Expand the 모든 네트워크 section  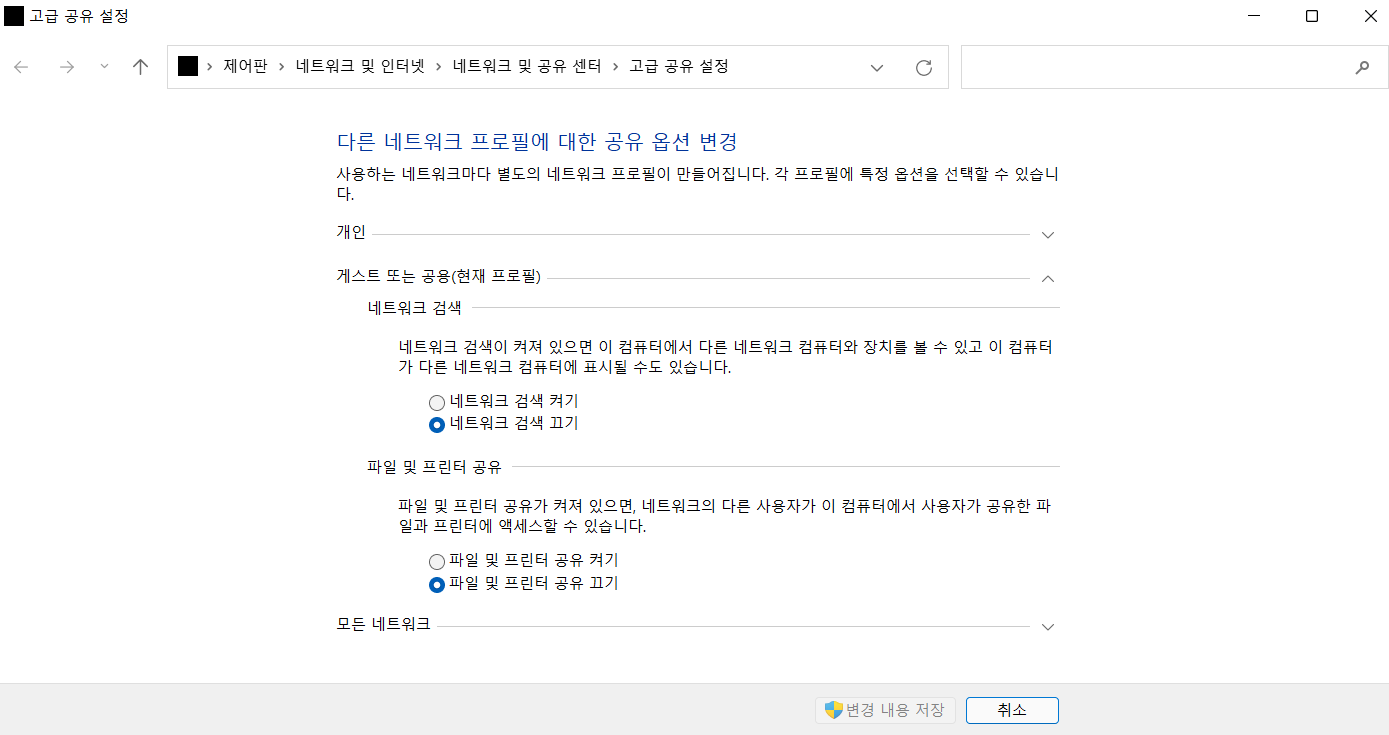(x=1047, y=627)
